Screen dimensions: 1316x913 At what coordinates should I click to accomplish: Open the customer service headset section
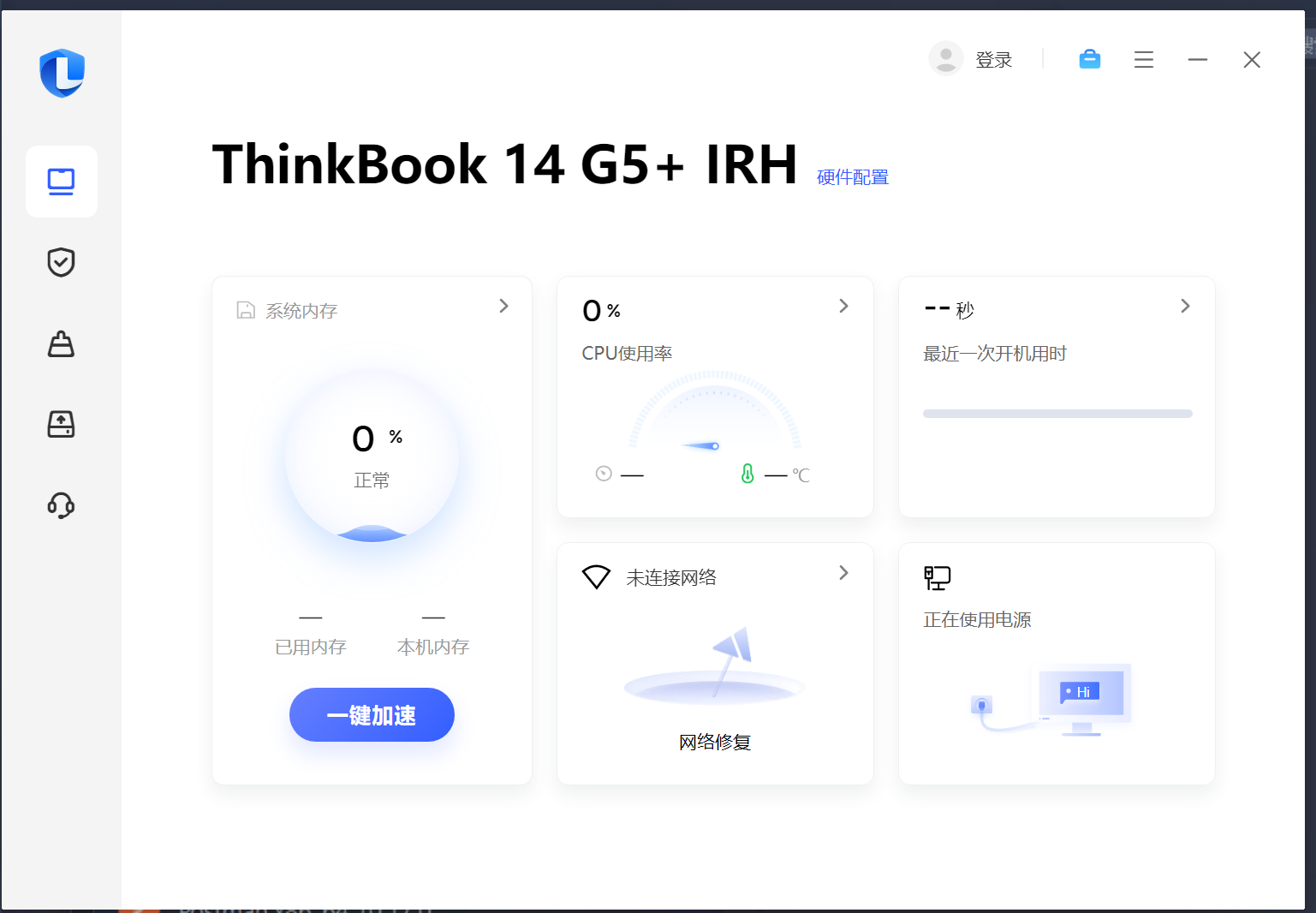pos(62,505)
